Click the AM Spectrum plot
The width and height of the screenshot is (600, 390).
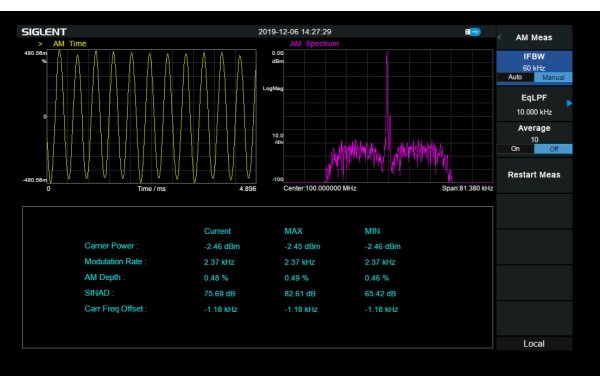click(388, 116)
